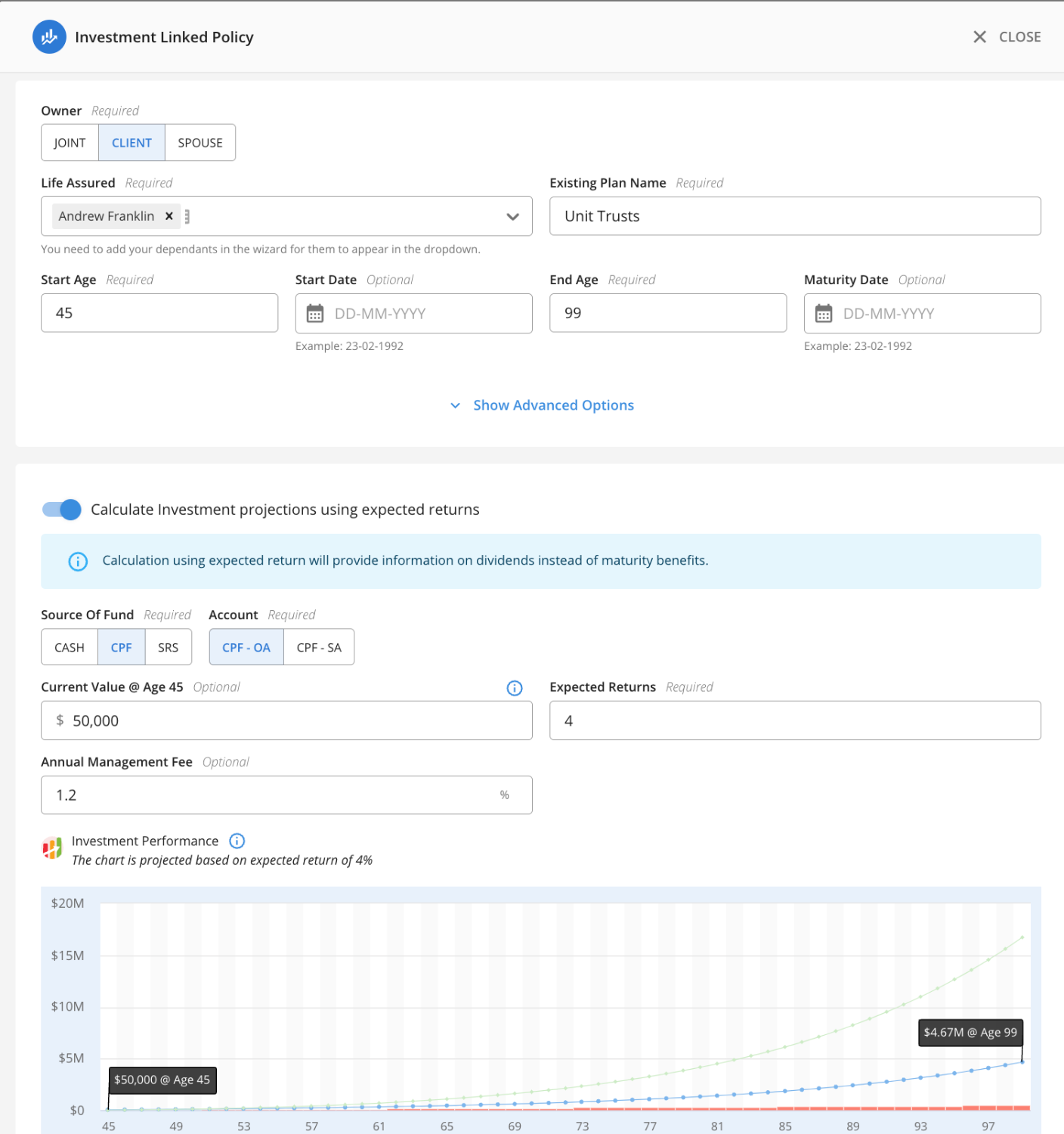The image size is (1064, 1134).
Task: Click the info icon beside Current Value
Action: (x=515, y=688)
